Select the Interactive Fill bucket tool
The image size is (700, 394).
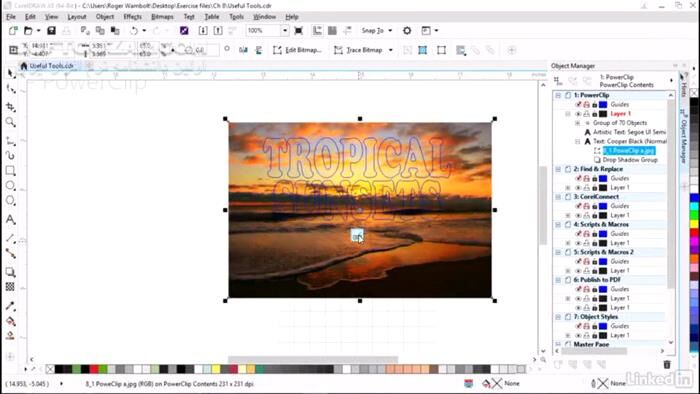tap(11, 321)
